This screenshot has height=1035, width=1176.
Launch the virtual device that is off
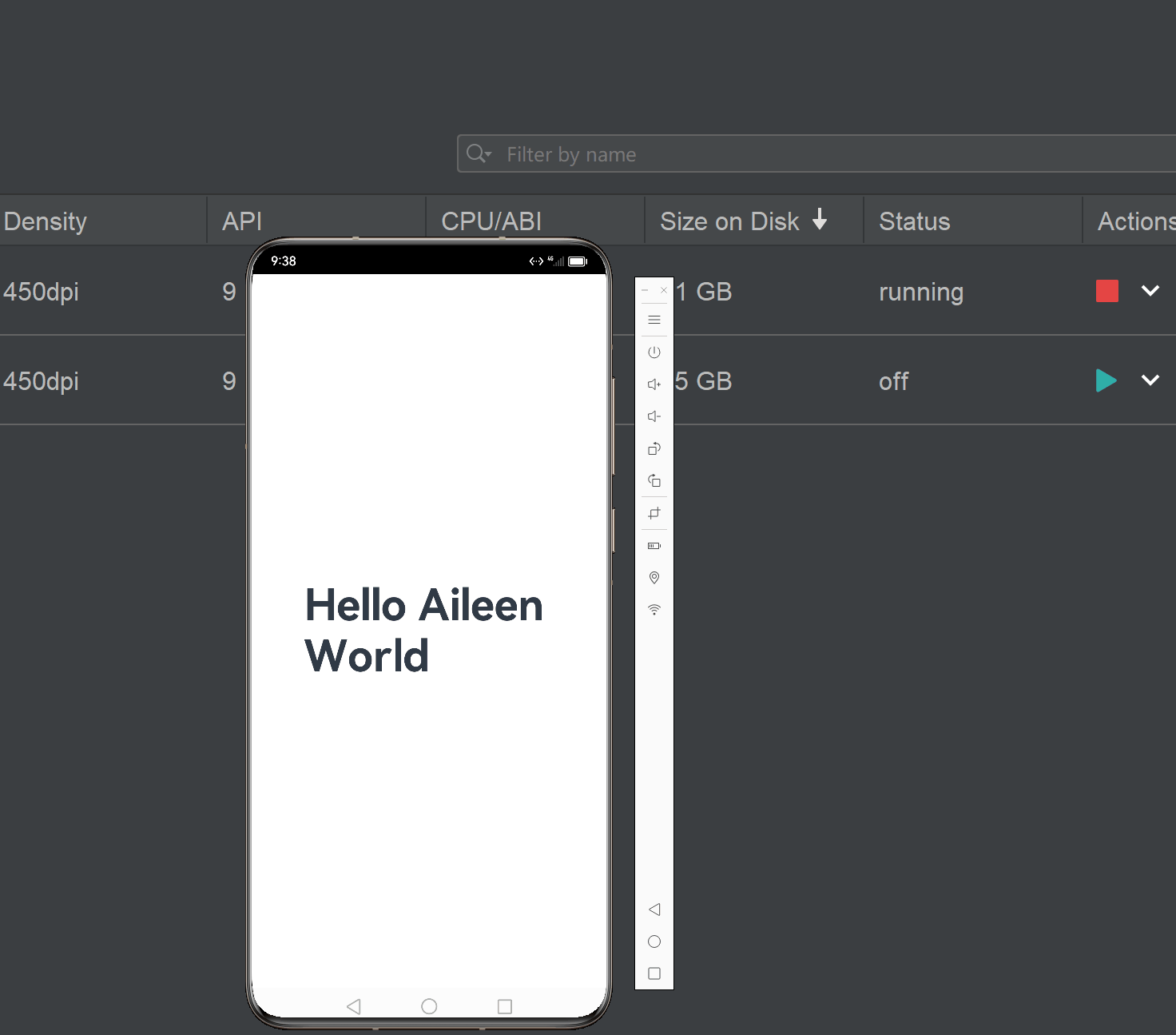click(1106, 380)
